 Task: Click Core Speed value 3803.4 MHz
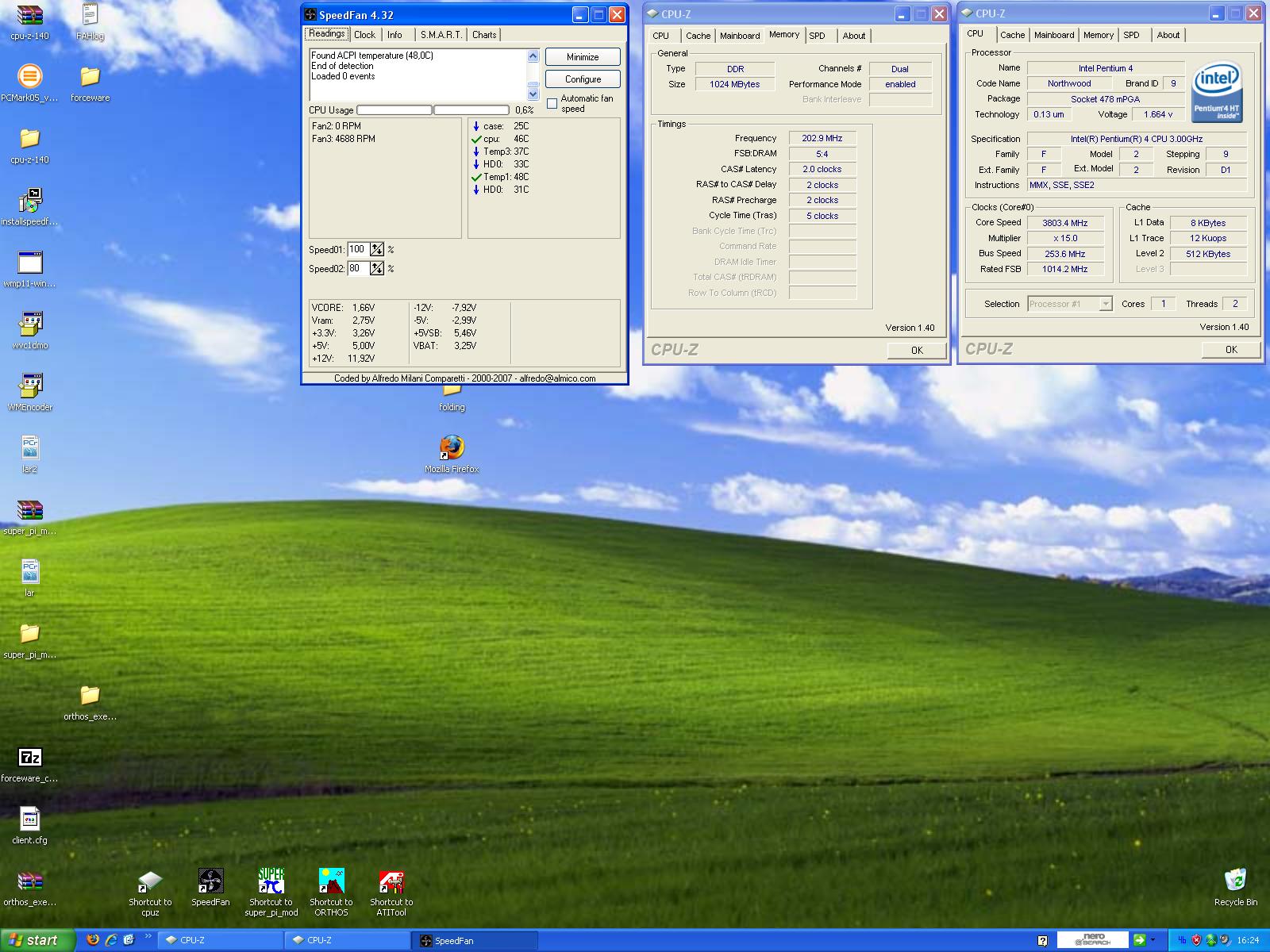point(1065,223)
